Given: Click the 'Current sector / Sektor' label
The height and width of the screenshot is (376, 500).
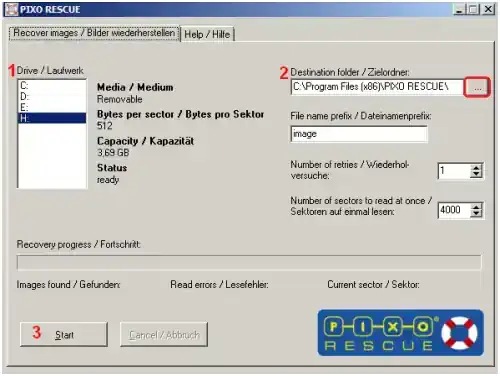Looking at the screenshot, I should coord(373,285).
